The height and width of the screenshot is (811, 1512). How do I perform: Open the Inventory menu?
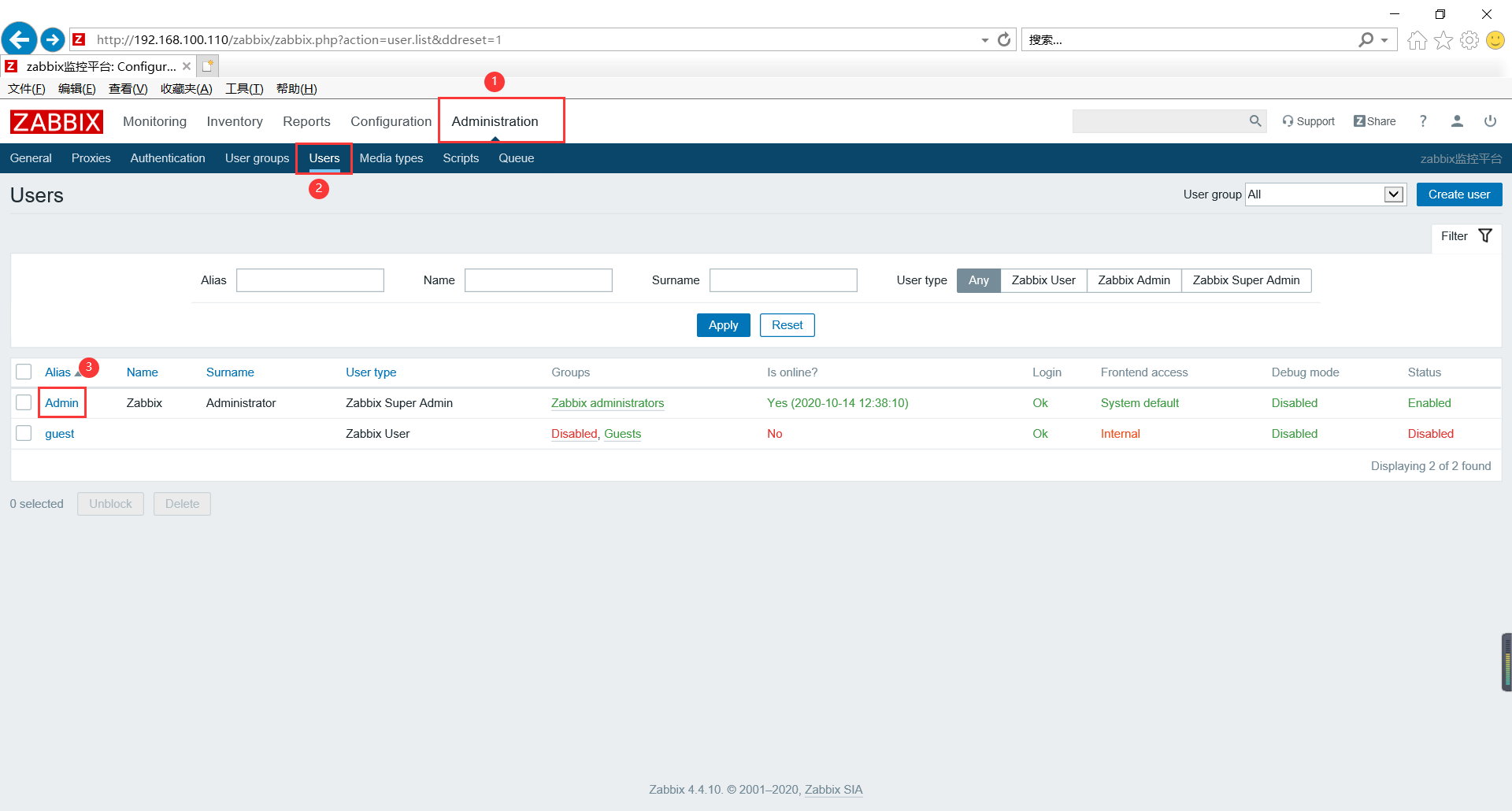click(x=235, y=121)
